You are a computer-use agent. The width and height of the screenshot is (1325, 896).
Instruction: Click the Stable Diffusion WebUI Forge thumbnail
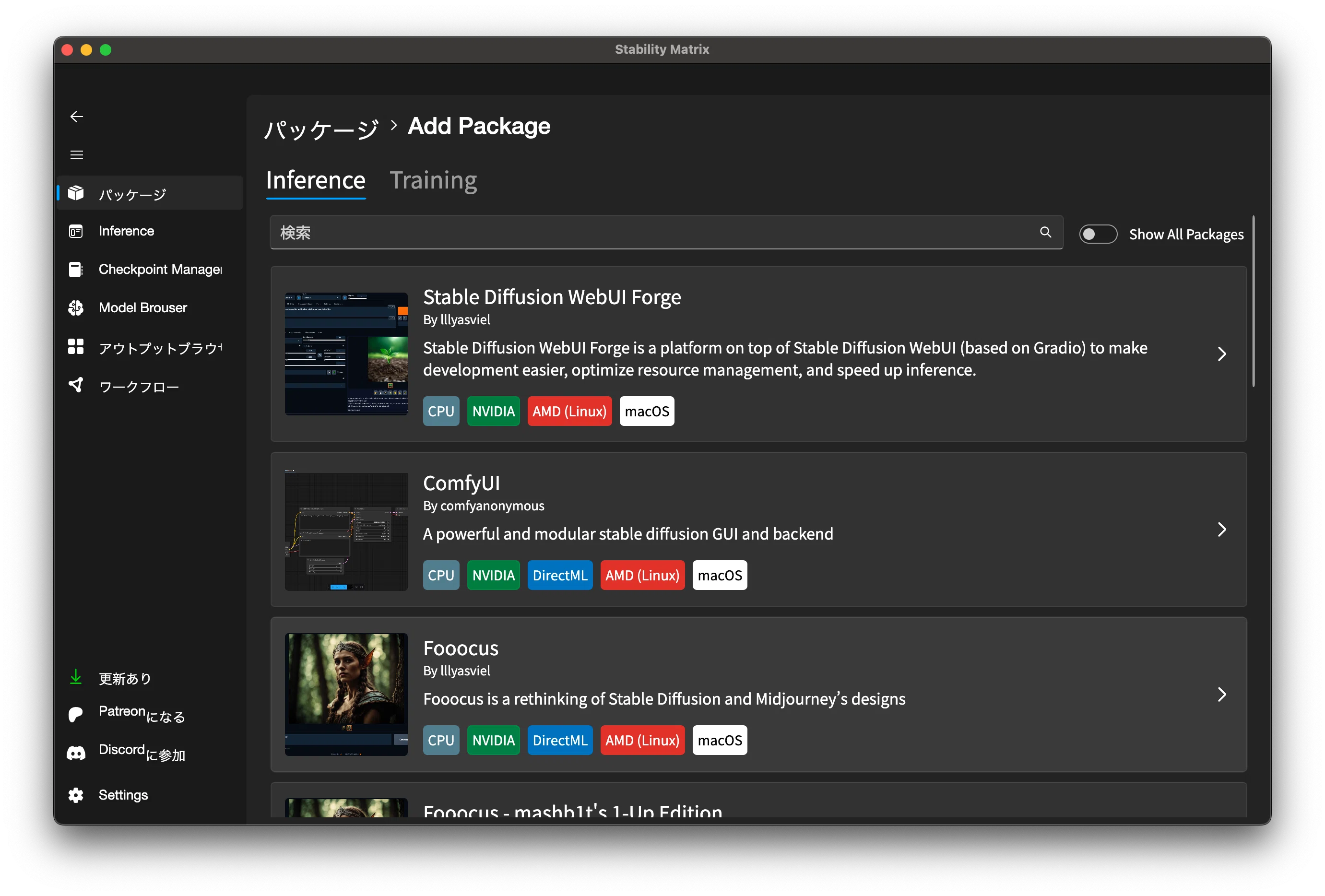coord(346,354)
